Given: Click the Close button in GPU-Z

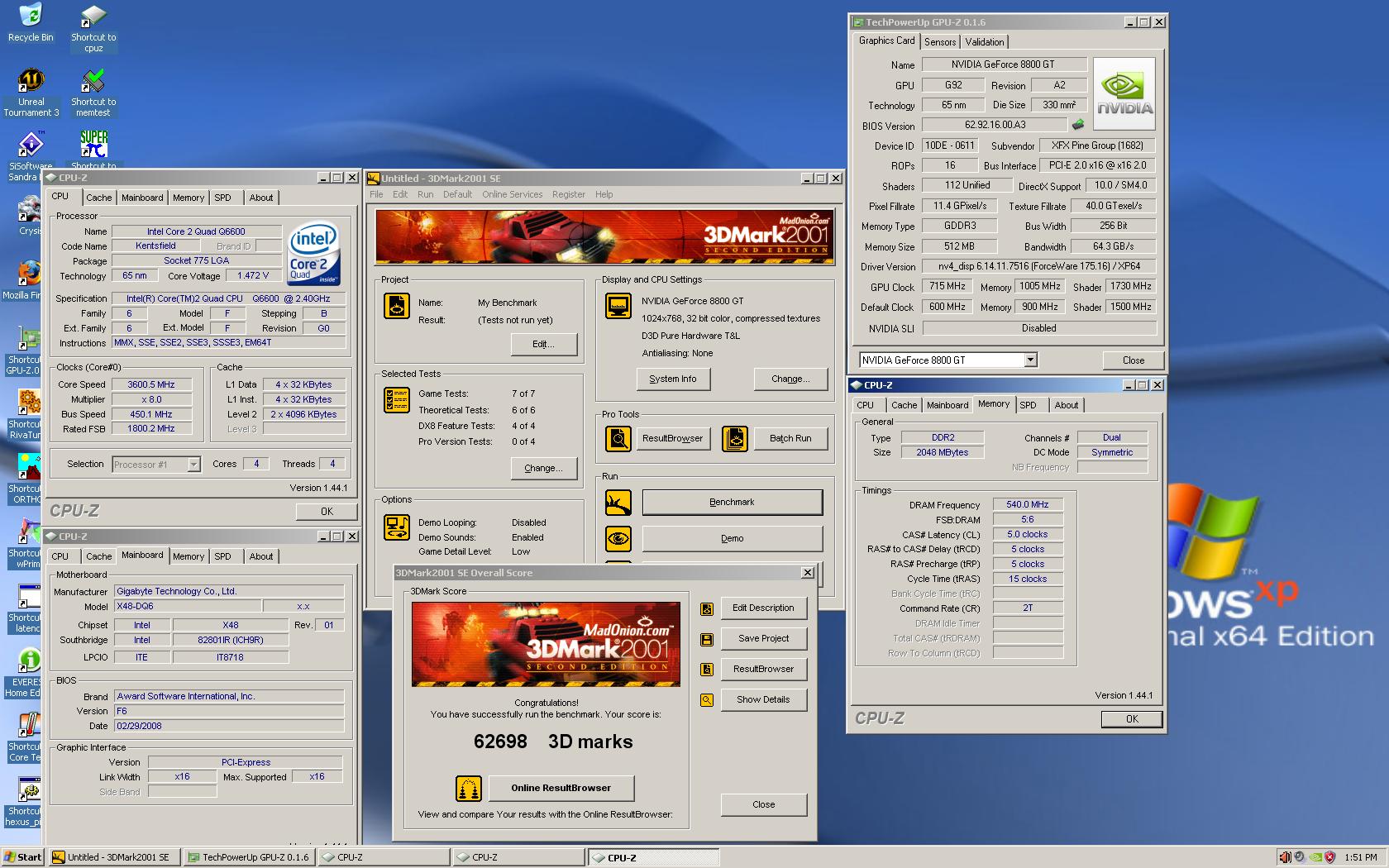Looking at the screenshot, I should pos(1134,360).
